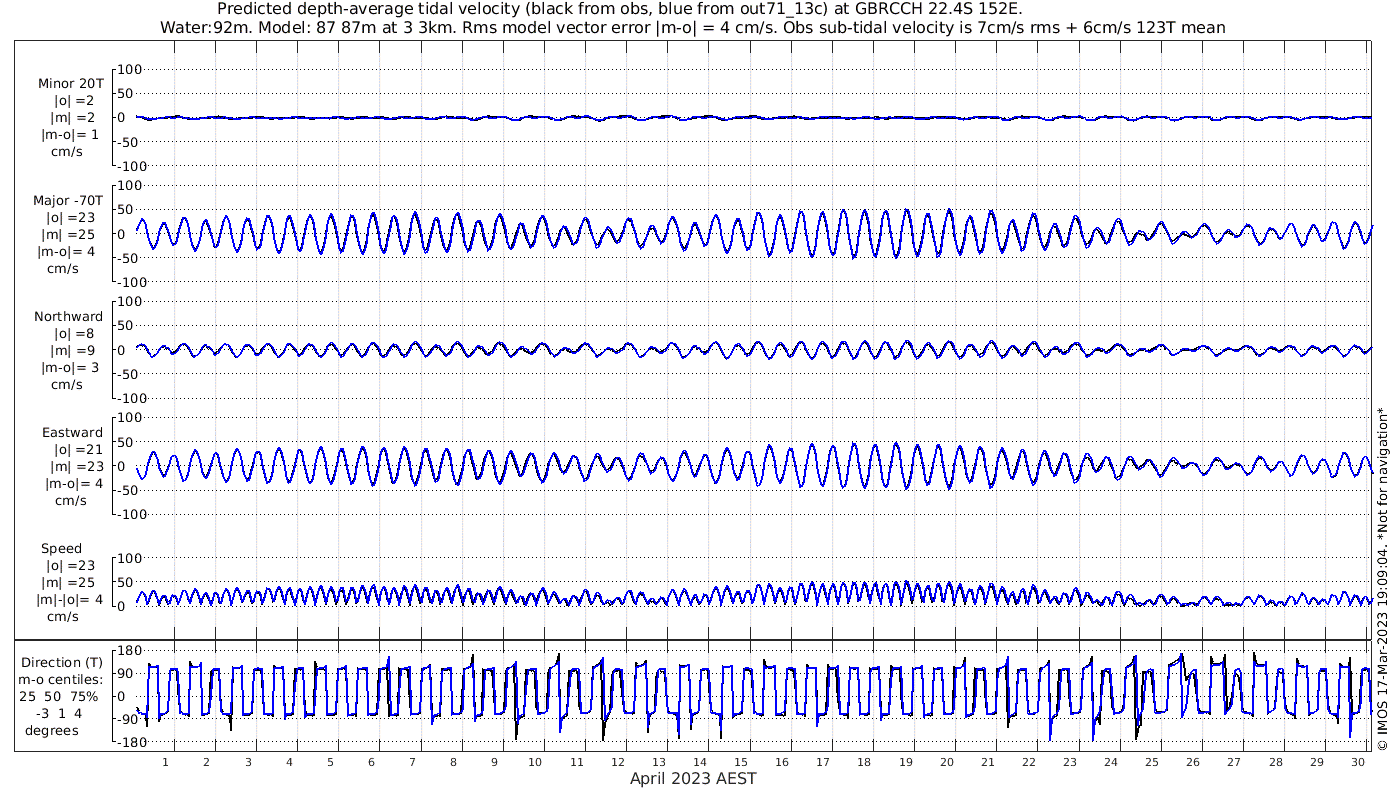Select the 'Eastward' panel label
This screenshot has width=1400, height=800.
72,433
